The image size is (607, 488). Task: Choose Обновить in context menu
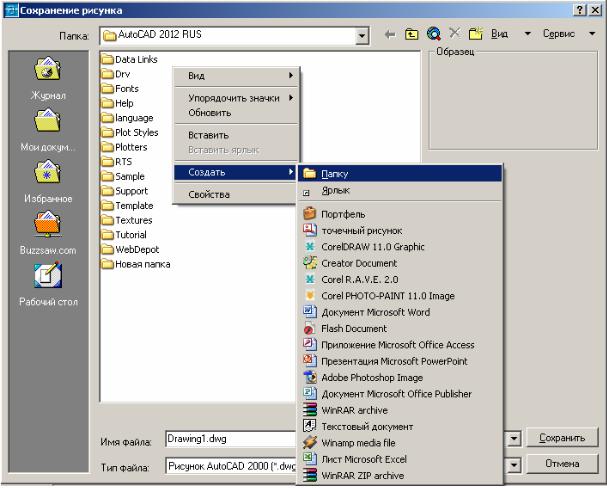pos(236,113)
